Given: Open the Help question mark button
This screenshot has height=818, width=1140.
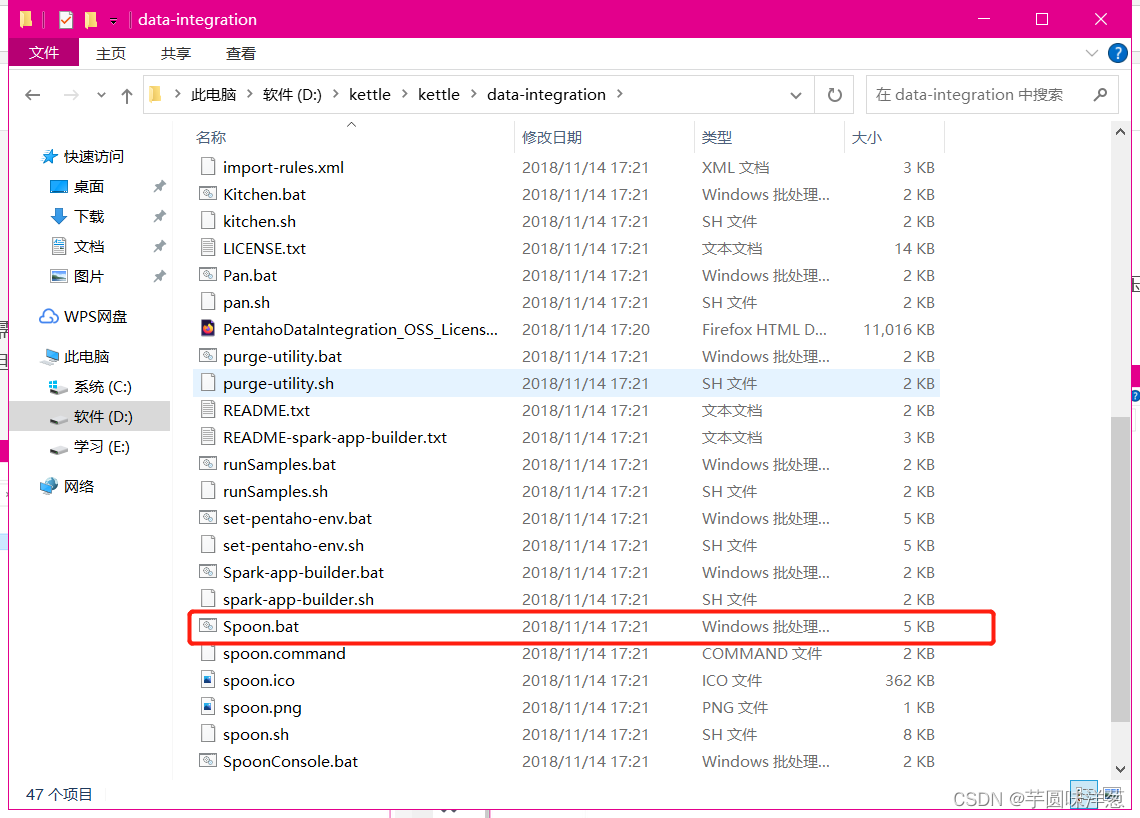Looking at the screenshot, I should pyautogui.click(x=1117, y=53).
